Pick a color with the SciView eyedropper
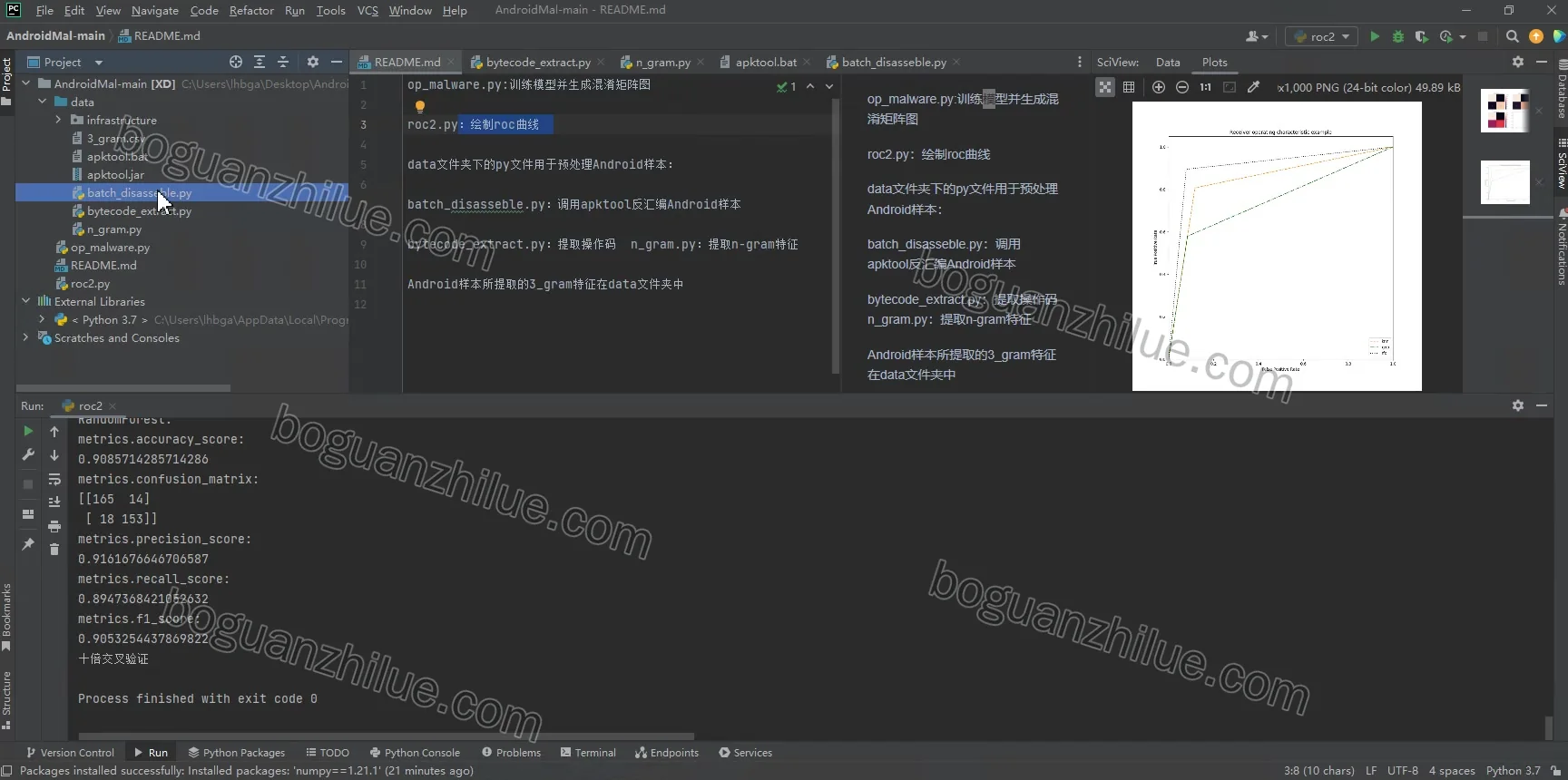Image resolution: width=1568 pixels, height=780 pixels. (x=1253, y=87)
